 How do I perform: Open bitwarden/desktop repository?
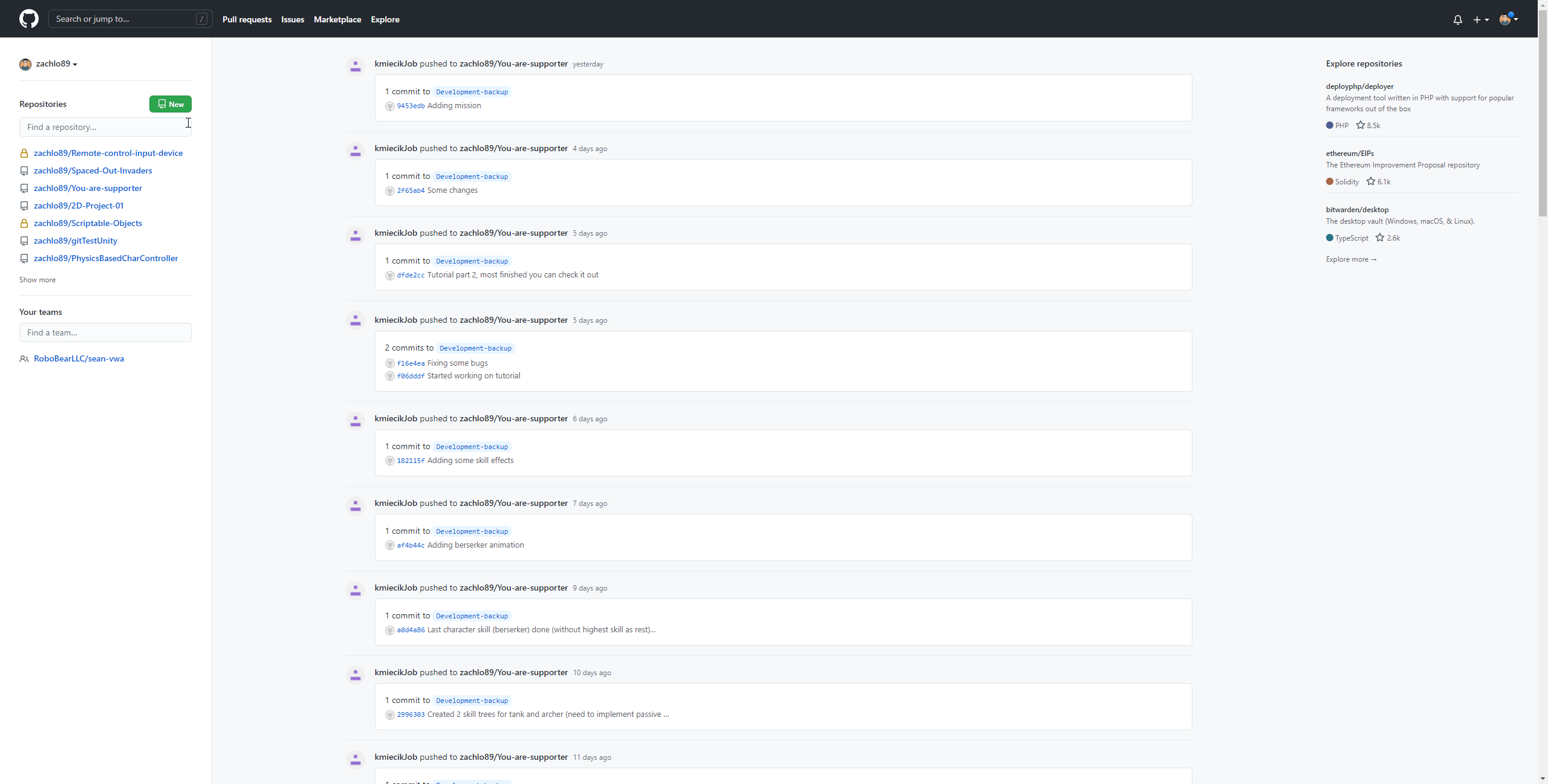1357,210
